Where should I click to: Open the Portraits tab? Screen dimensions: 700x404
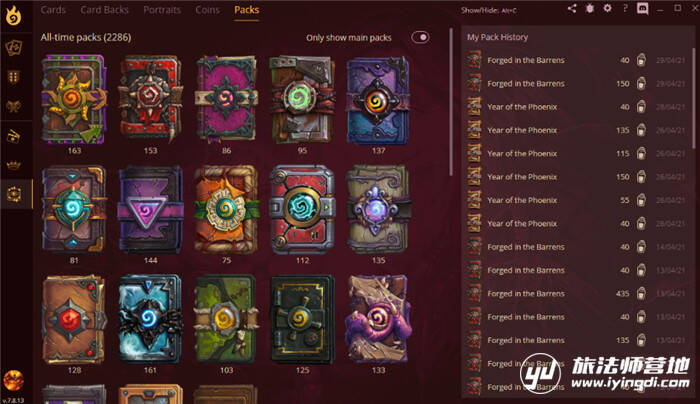[162, 10]
